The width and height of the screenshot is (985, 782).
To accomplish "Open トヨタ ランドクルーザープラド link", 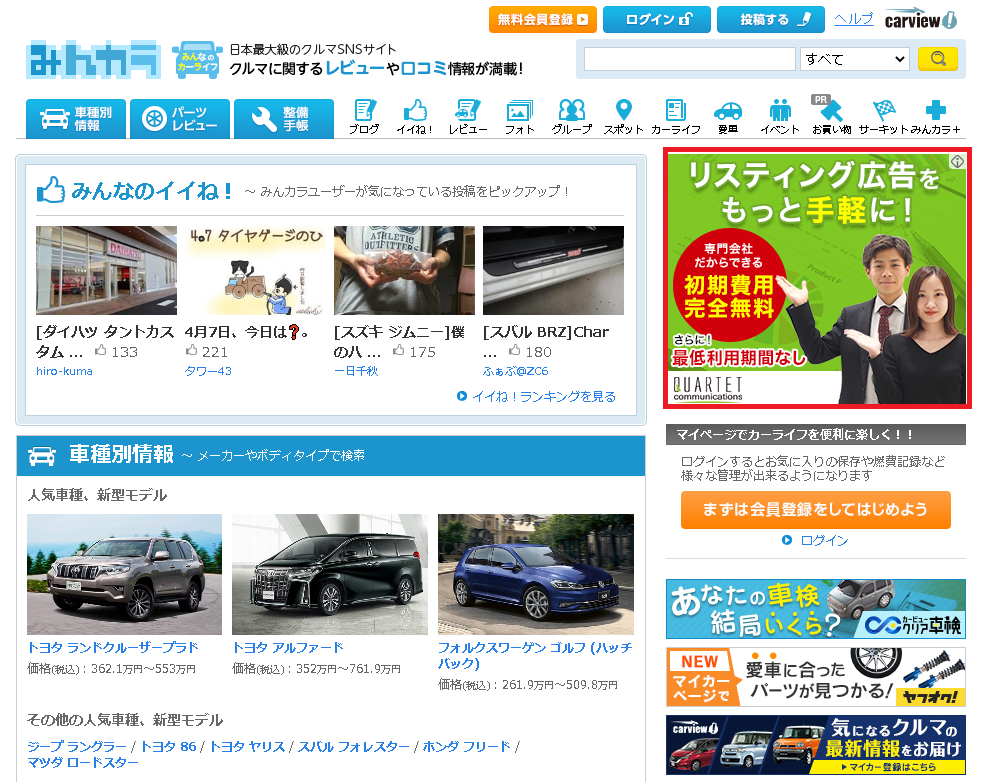I will [x=113, y=648].
